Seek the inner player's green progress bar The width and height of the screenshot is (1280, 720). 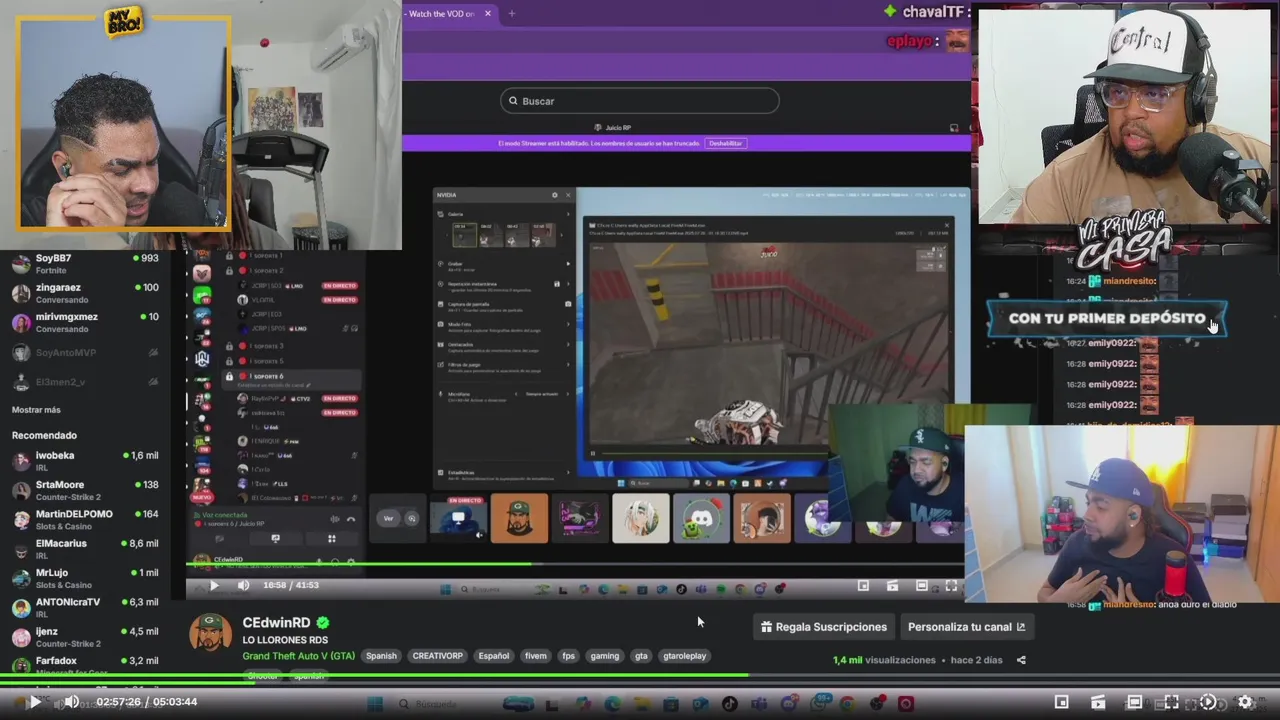(x=575, y=564)
